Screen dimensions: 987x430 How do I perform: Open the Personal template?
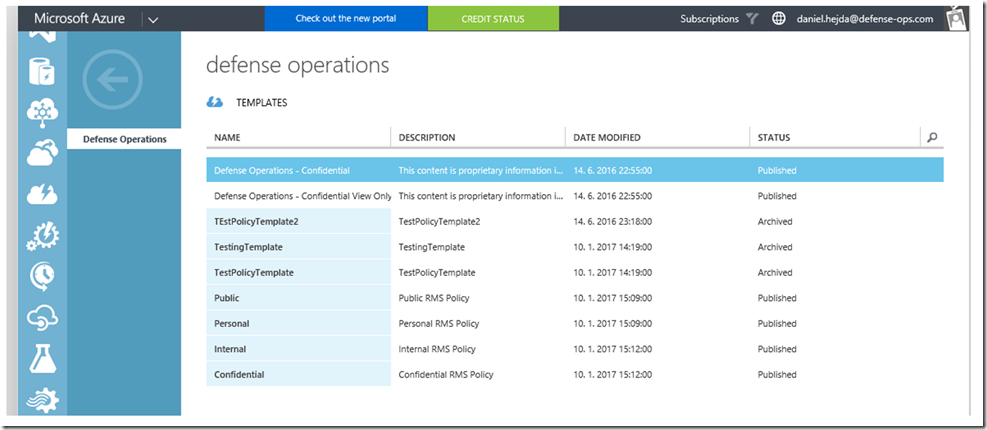tap(232, 324)
